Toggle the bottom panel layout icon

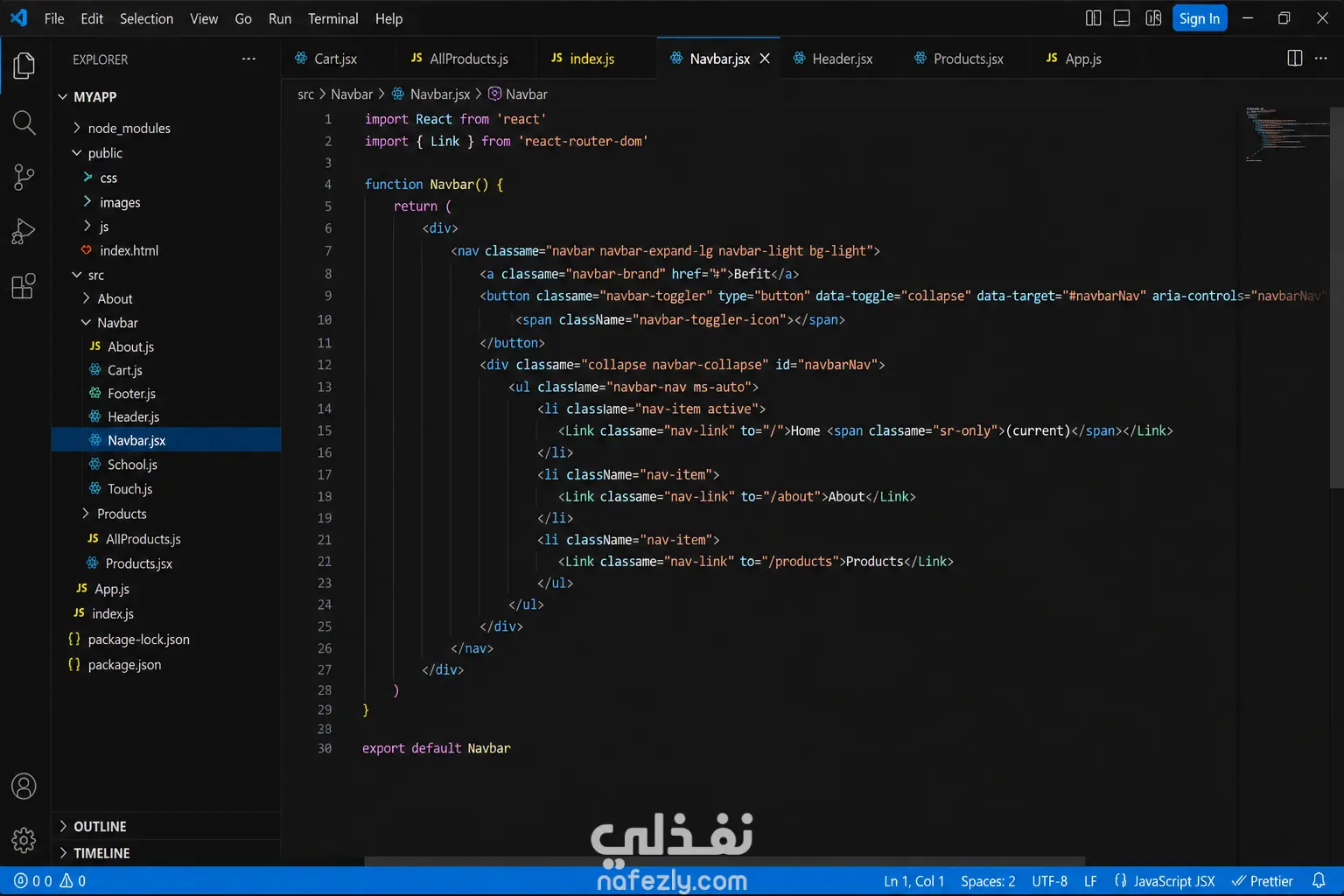click(1122, 18)
